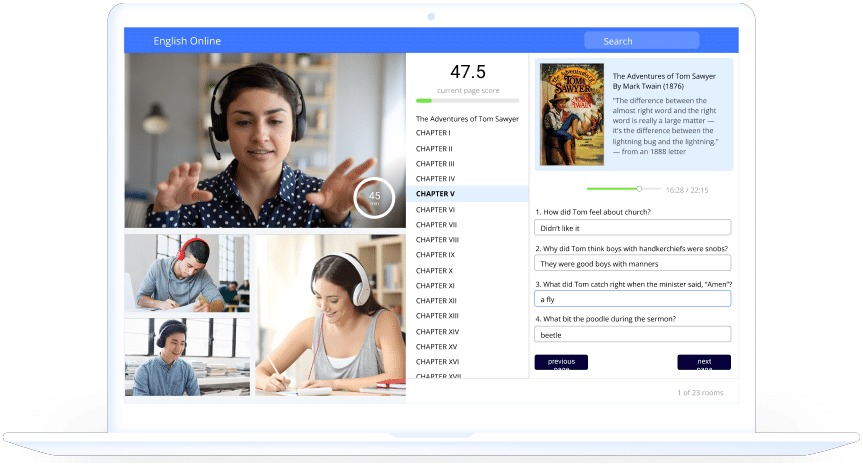
Task: Edit the 'beetle' answer field
Action: 632,335
